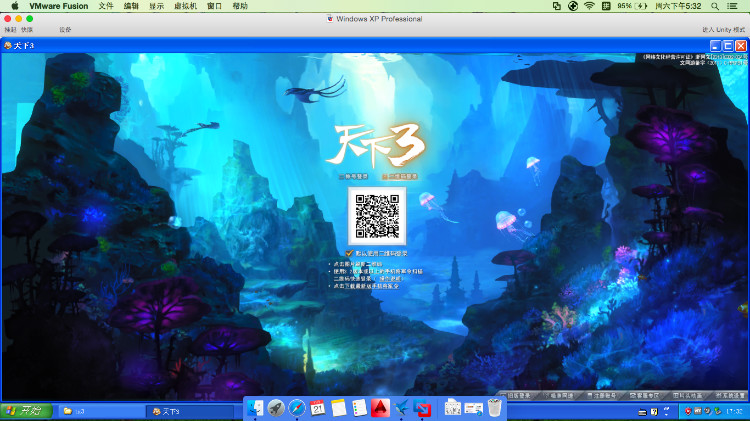The image size is (750, 421).
Task: Open Launchpad rocket icon in Dock
Action: [x=276, y=408]
